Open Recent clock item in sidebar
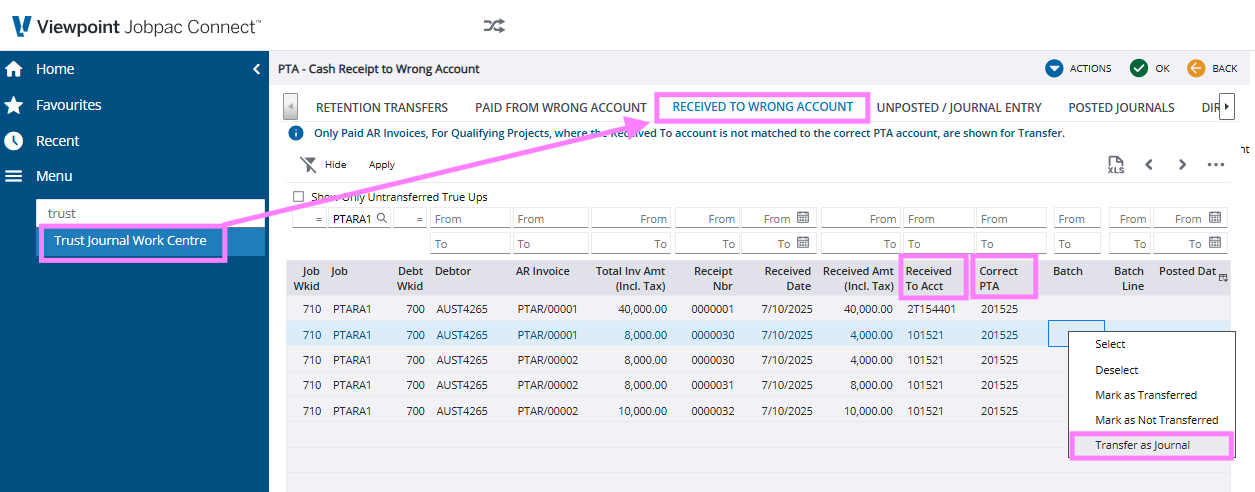The height and width of the screenshot is (492, 1255). pos(14,141)
